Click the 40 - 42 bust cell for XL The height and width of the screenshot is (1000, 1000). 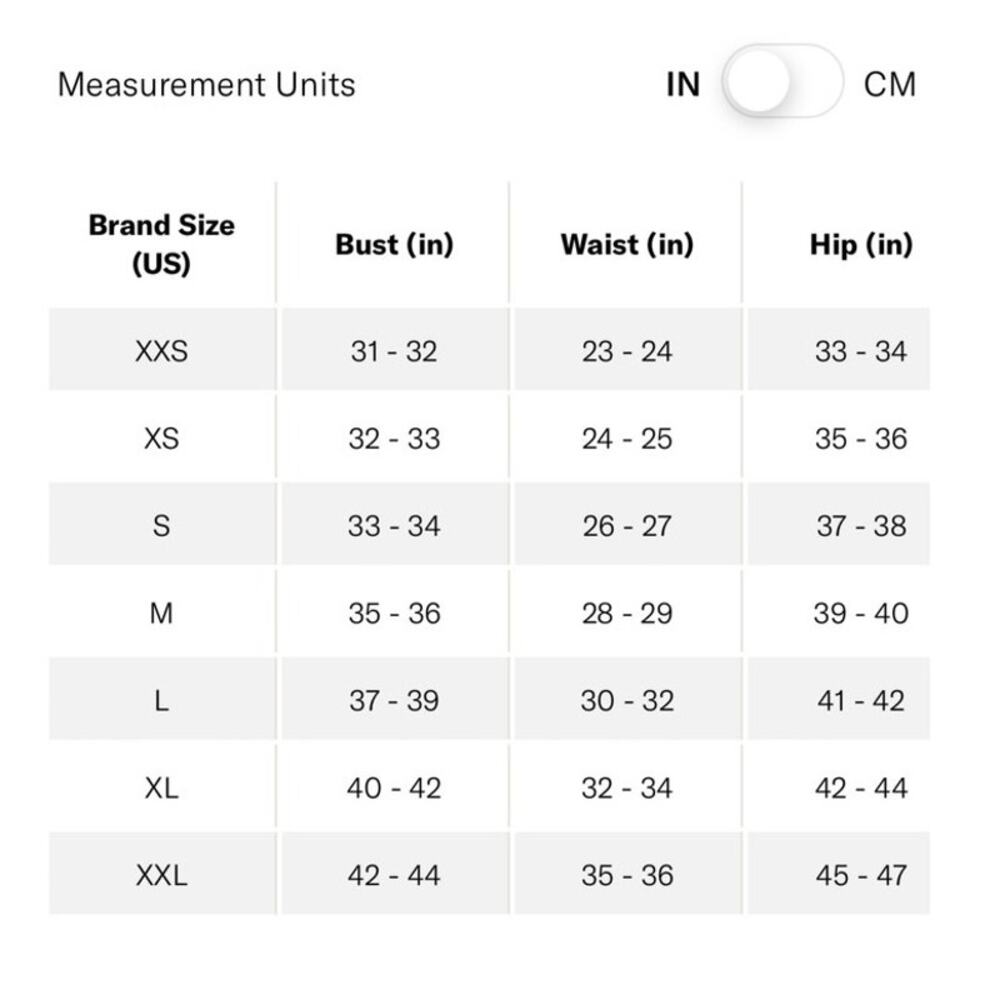[x=394, y=788]
